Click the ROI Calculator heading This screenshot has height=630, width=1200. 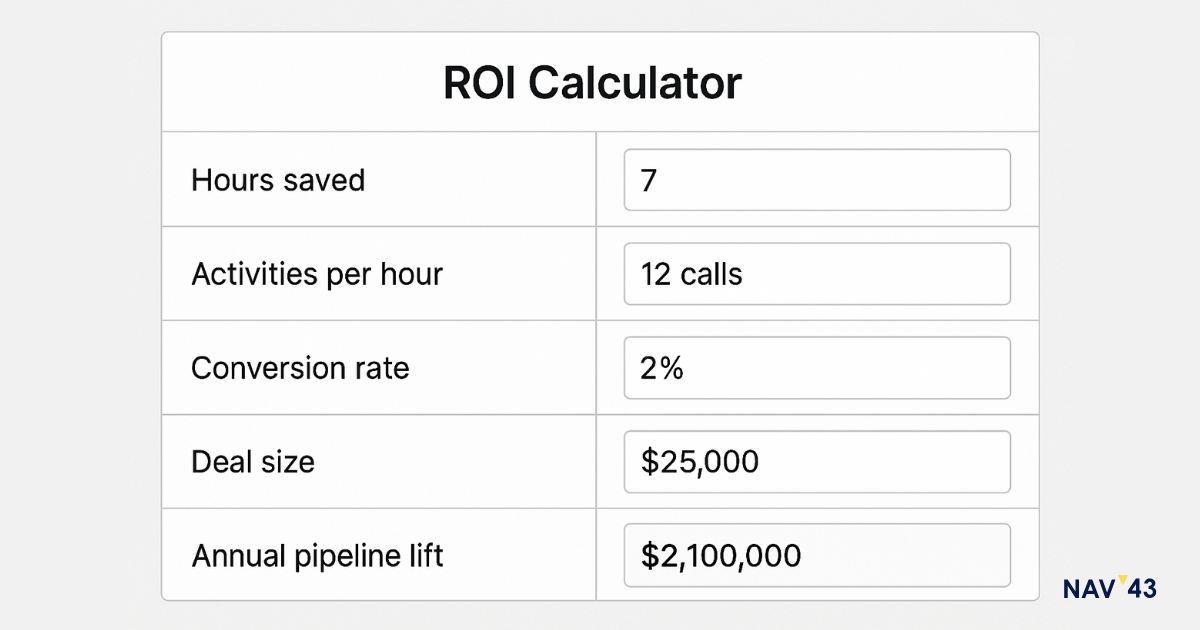[x=593, y=83]
